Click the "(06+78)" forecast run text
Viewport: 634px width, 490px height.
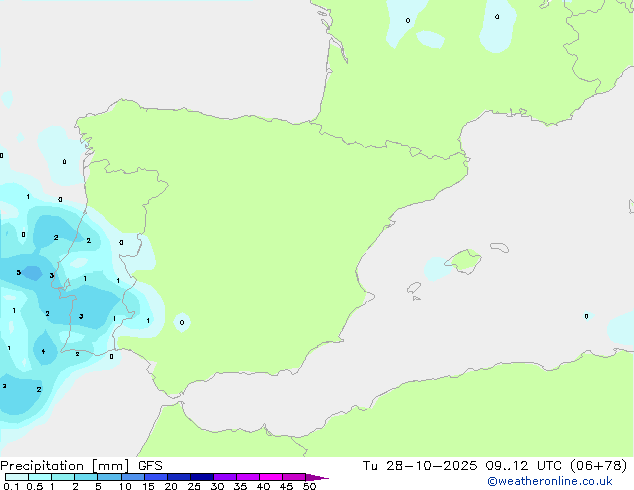[599, 466]
